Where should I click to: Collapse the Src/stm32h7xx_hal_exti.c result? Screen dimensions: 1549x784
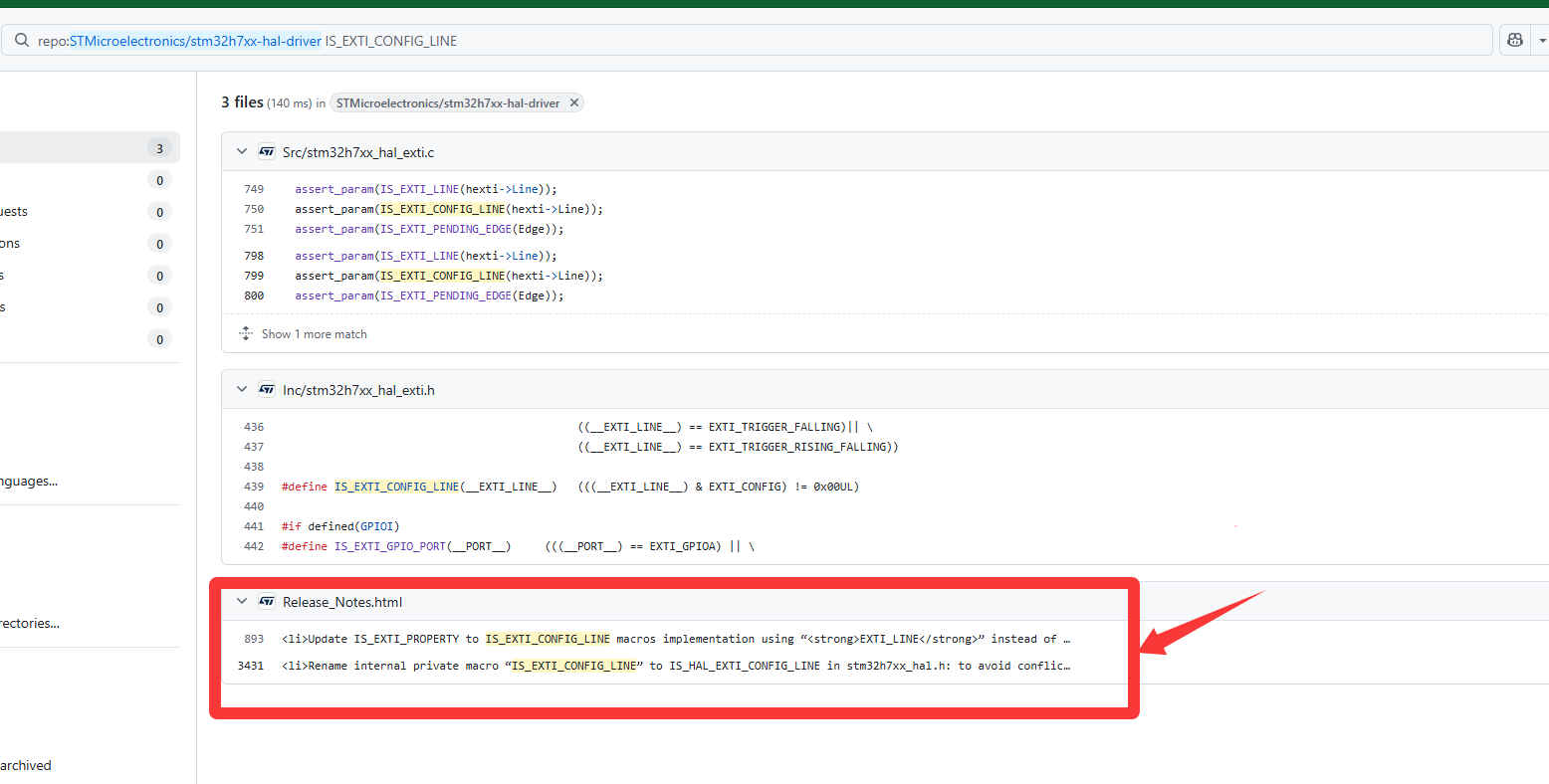click(x=242, y=152)
